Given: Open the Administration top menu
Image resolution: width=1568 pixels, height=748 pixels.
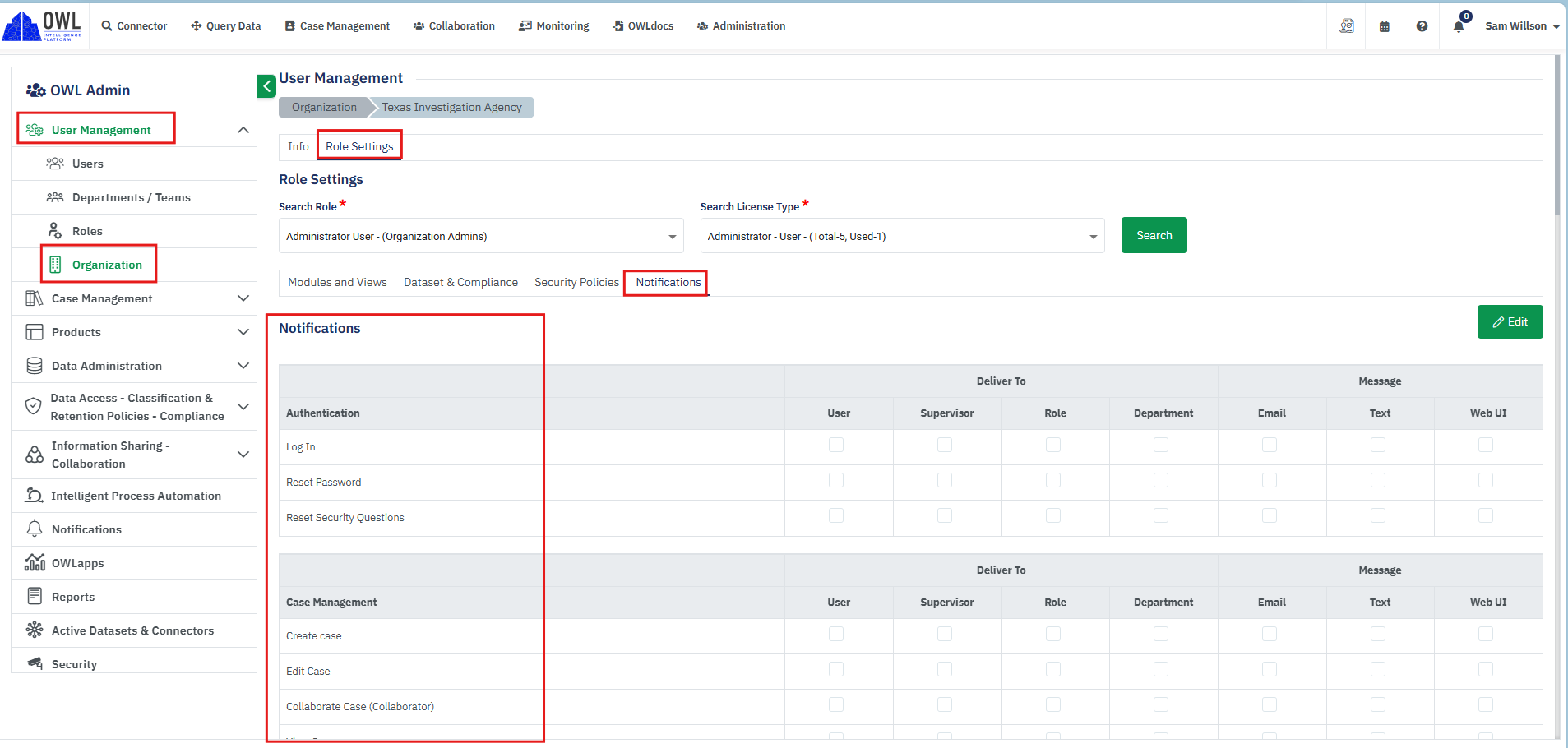Looking at the screenshot, I should pyautogui.click(x=741, y=26).
